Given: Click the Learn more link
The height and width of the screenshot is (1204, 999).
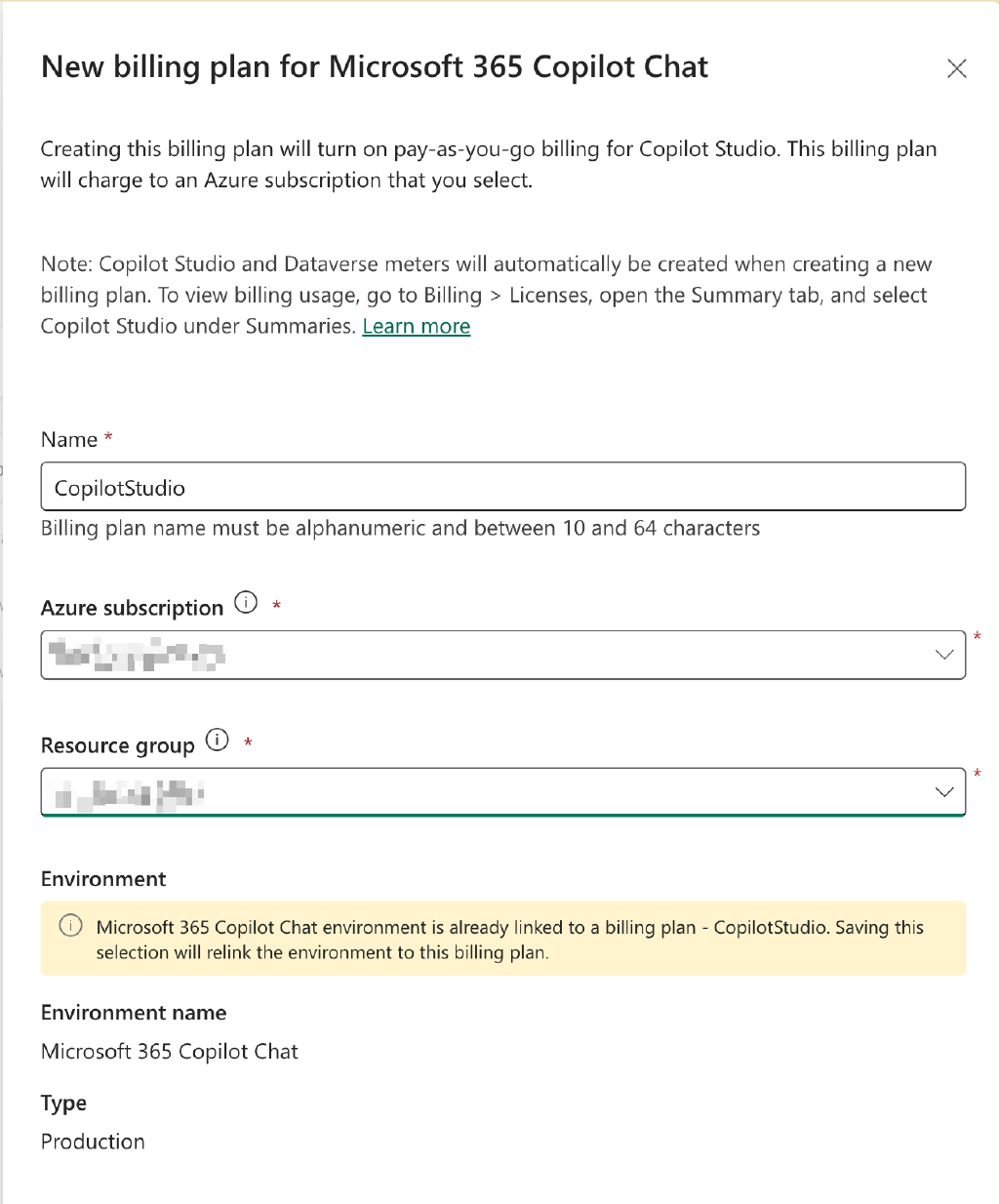Looking at the screenshot, I should pyautogui.click(x=416, y=326).
